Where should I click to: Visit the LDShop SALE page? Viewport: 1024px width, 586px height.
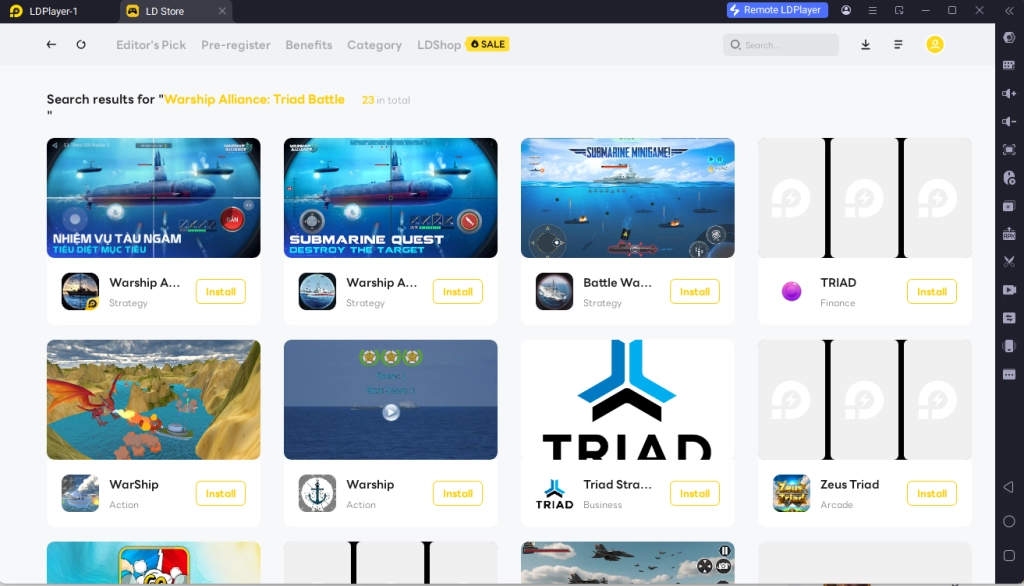click(x=462, y=45)
